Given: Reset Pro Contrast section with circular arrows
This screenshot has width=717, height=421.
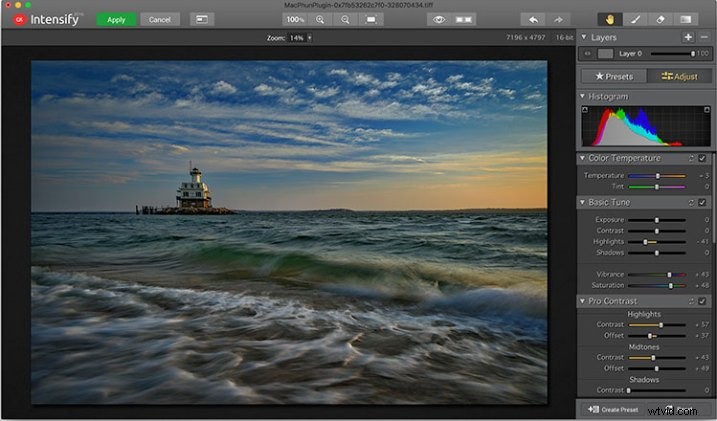Looking at the screenshot, I should tap(691, 301).
